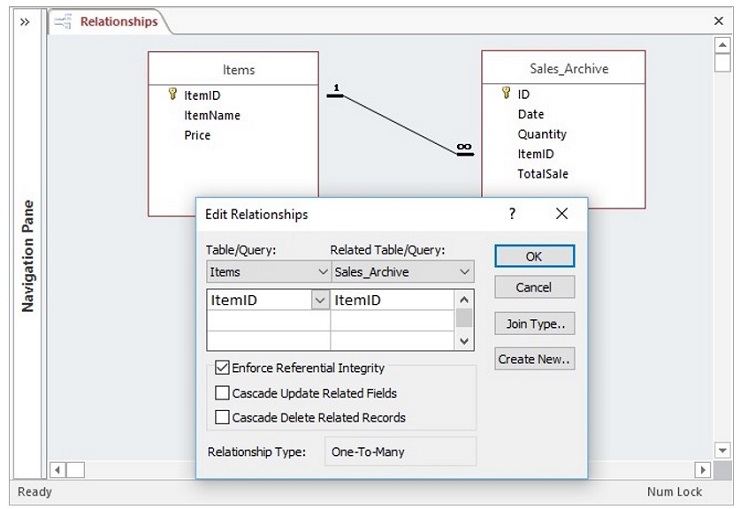
Task: Click the infinity symbol on the relationship line
Action: (464, 148)
